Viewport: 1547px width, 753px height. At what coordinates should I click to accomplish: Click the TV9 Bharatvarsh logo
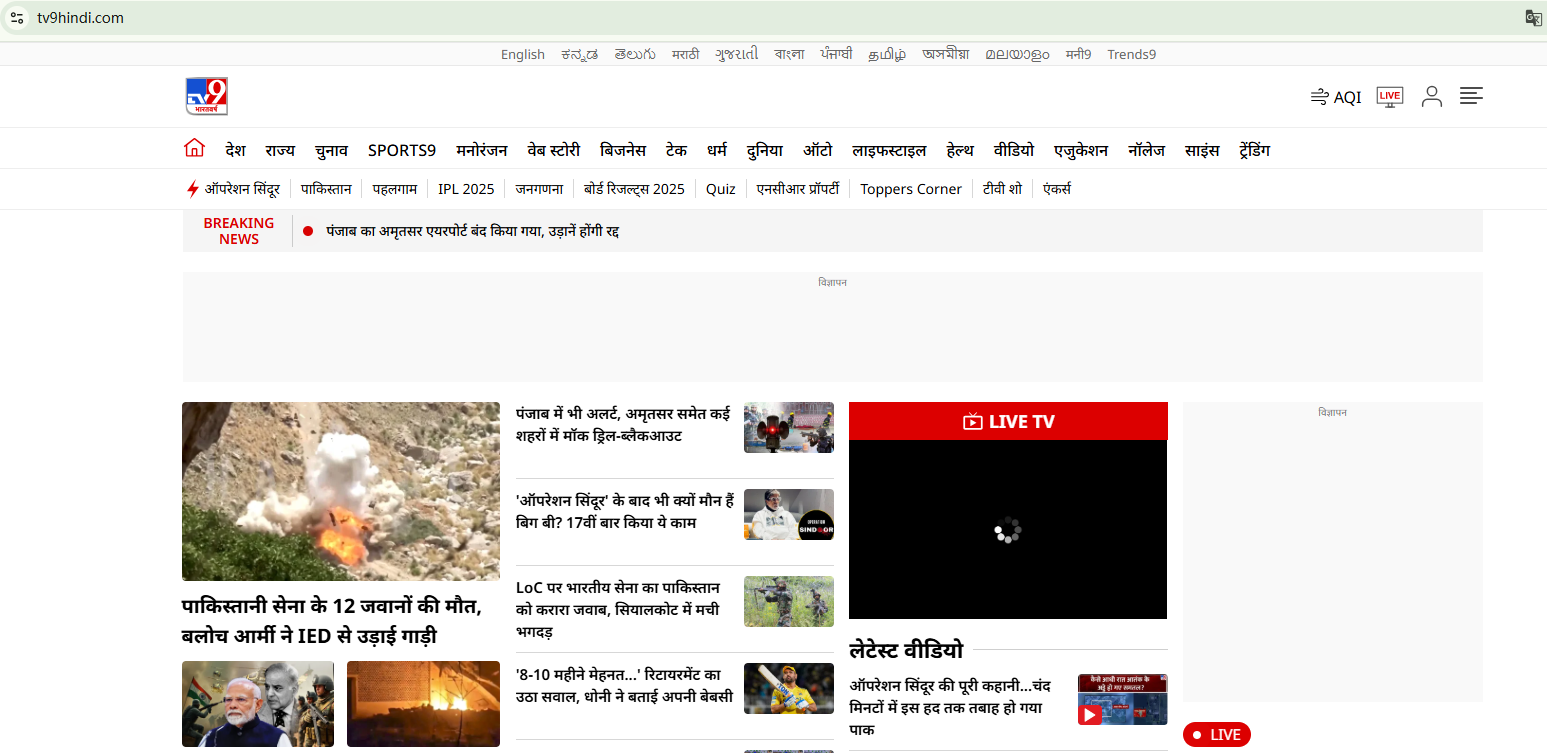tap(206, 96)
